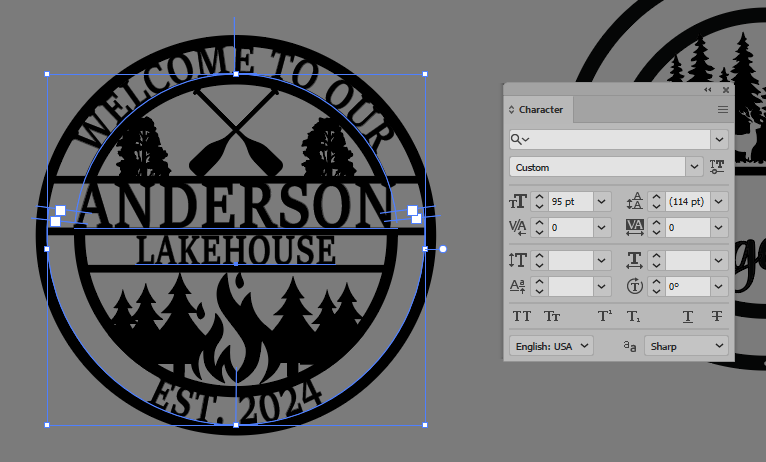Click the All Caps (TT) button
Viewport: 766px width, 462px height.
tap(522, 316)
